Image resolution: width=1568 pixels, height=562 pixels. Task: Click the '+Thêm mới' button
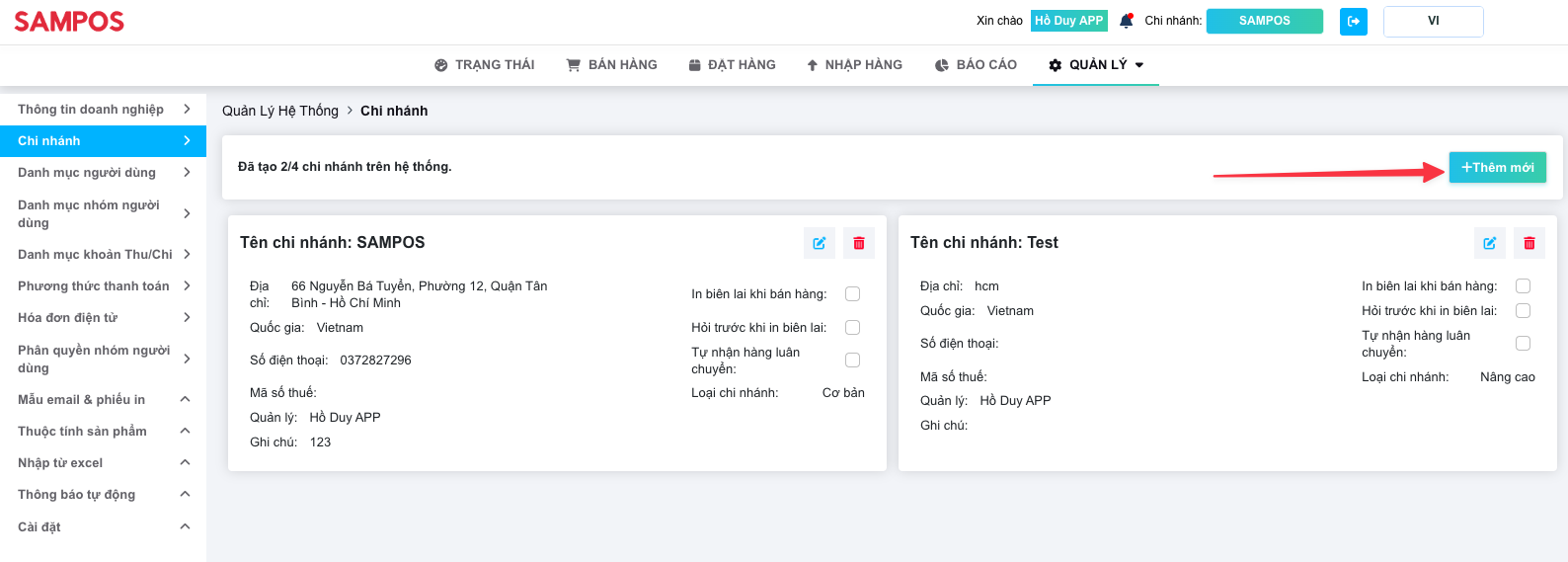pos(1497,168)
